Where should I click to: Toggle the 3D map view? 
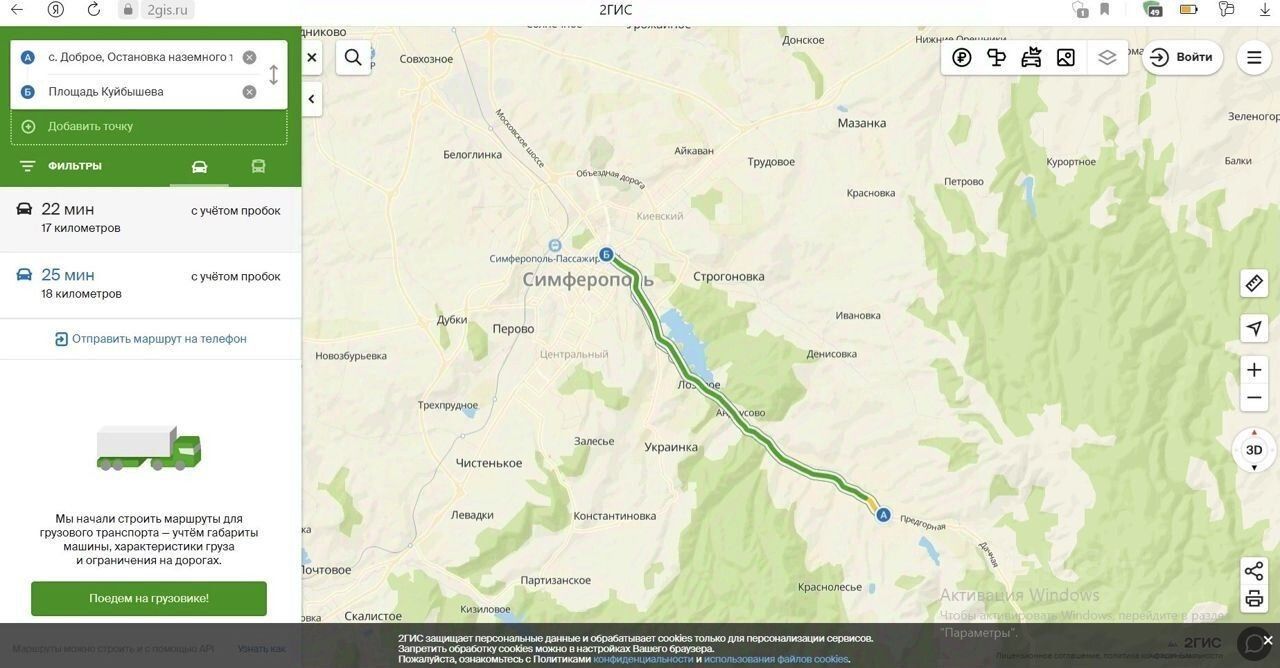pyautogui.click(x=1254, y=450)
